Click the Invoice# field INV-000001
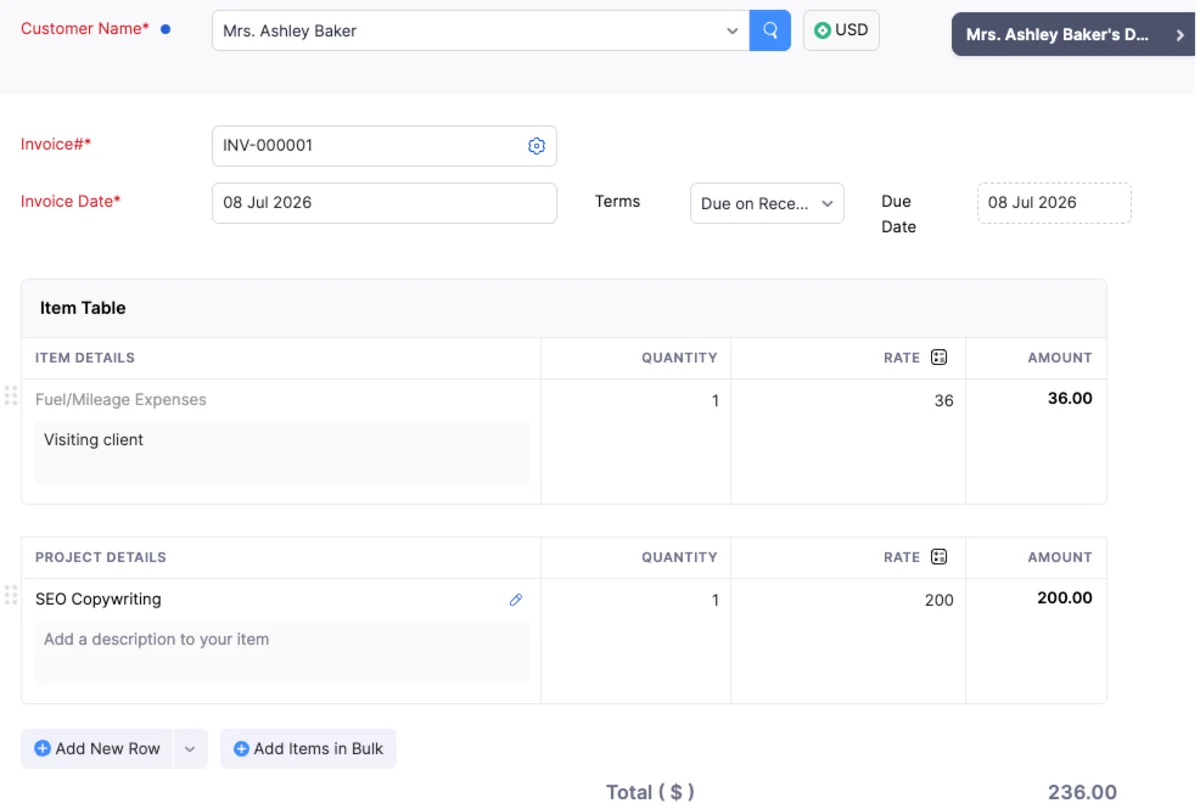 pos(384,146)
